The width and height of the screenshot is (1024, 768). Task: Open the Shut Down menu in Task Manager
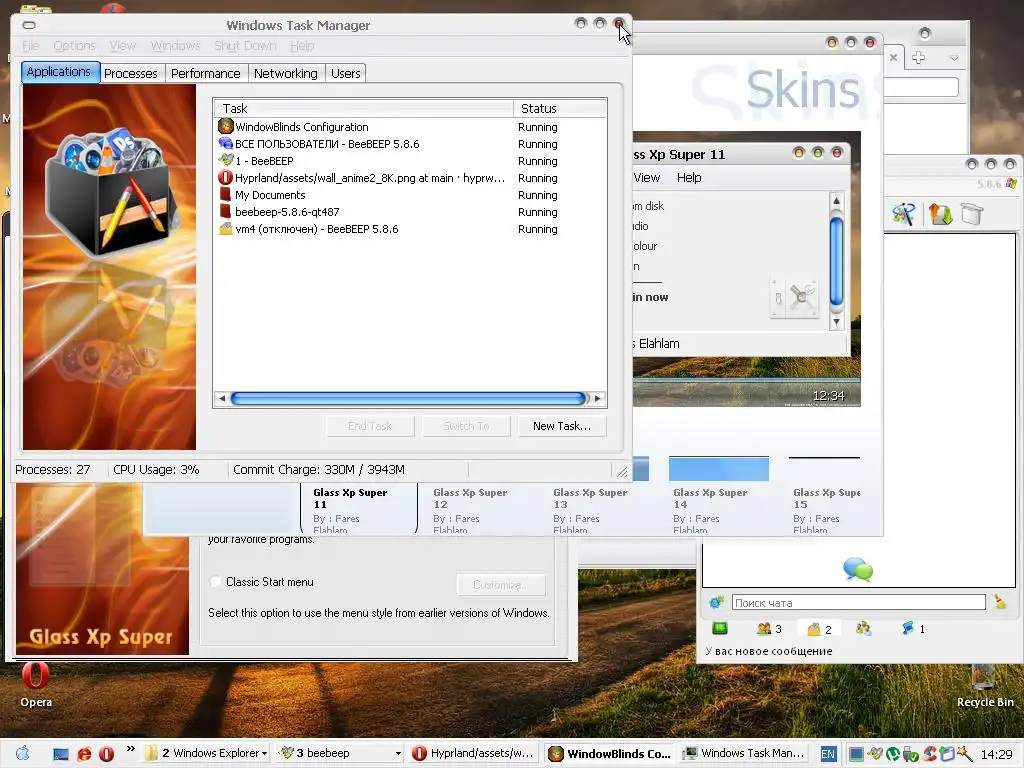(245, 46)
